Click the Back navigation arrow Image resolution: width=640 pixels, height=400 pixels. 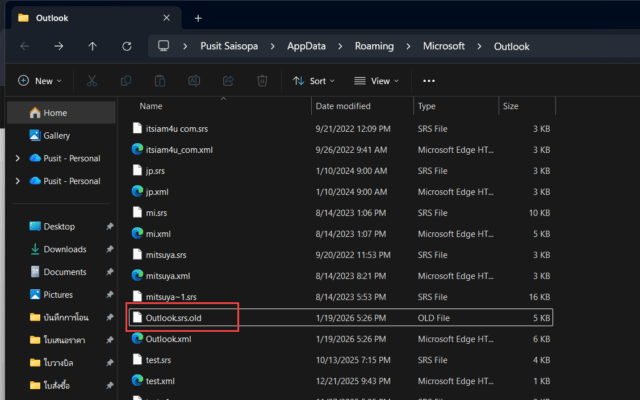[x=25, y=46]
